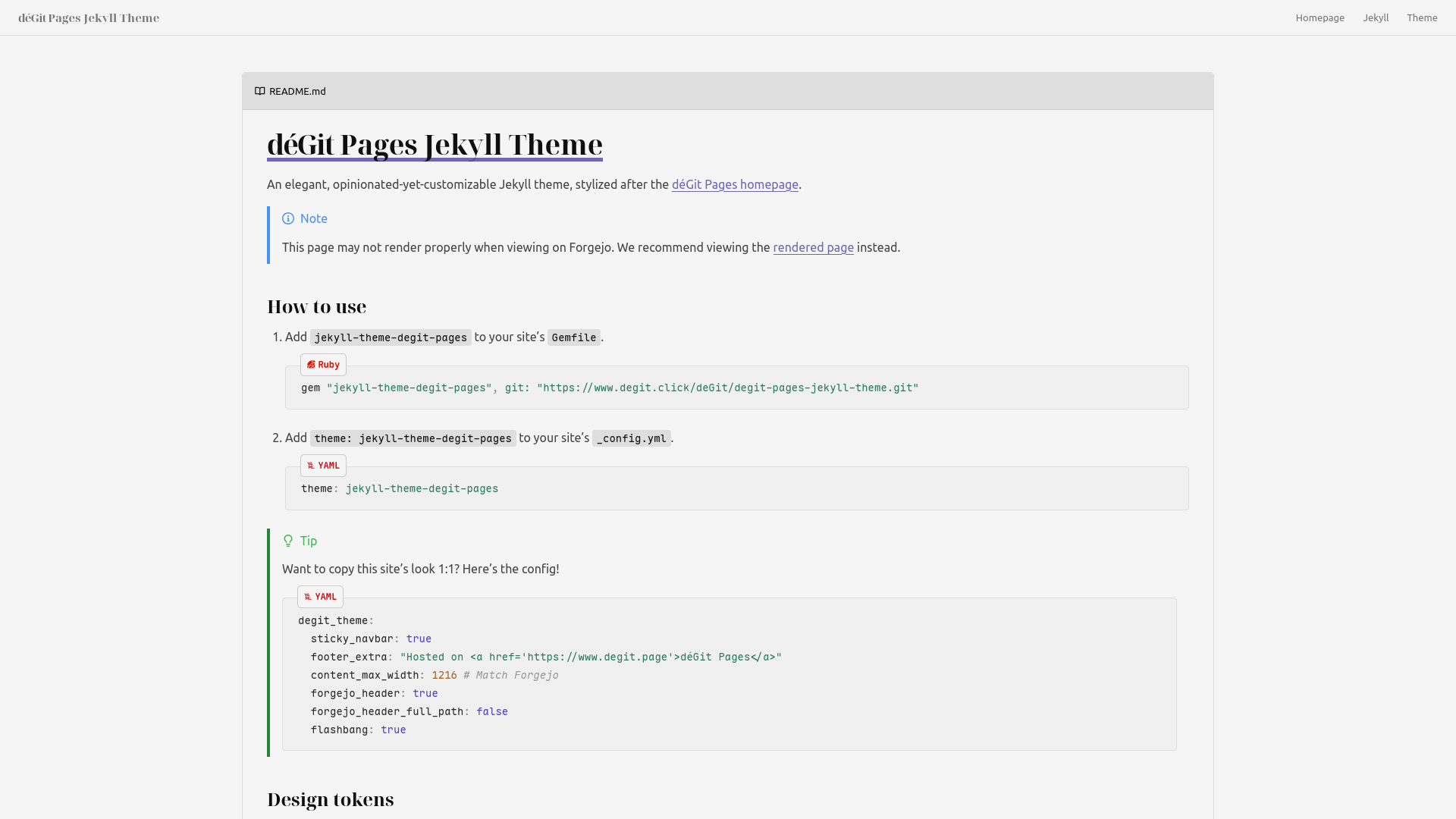1456x819 pixels.
Task: Click the déGit Pages Jekyll Theme site title
Action: pos(89,17)
